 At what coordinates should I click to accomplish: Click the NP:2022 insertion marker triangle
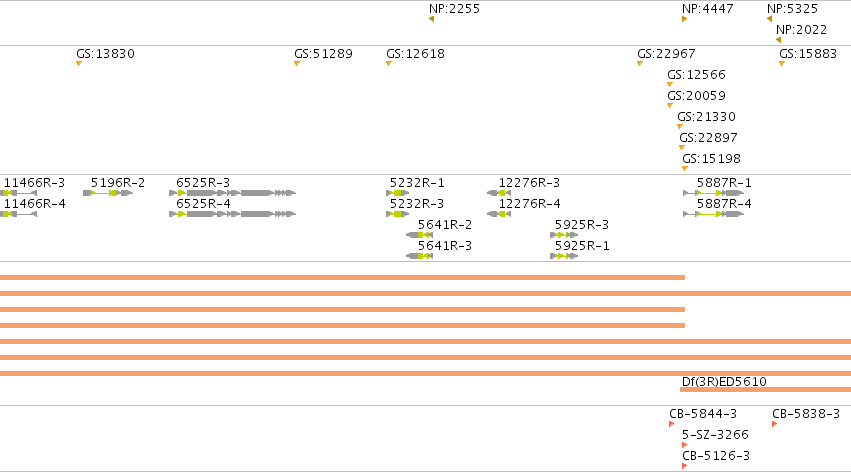click(779, 40)
